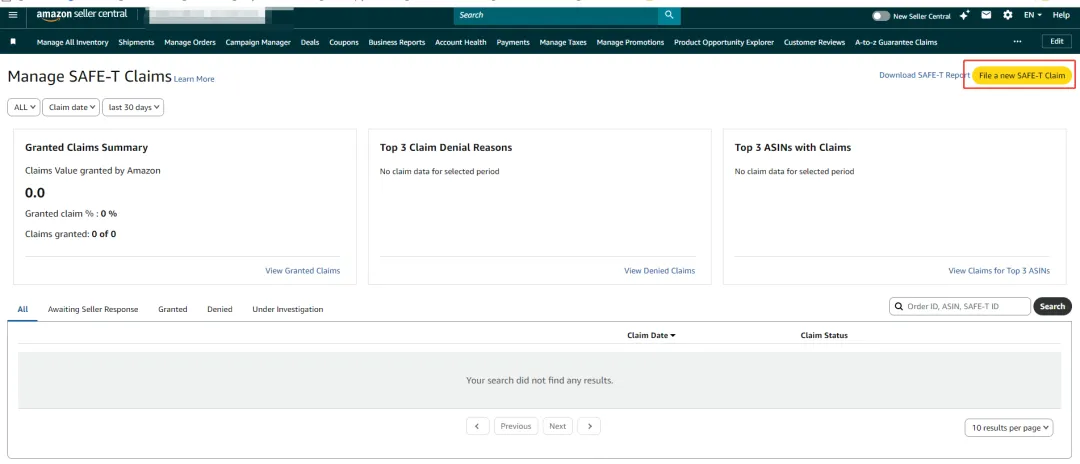This screenshot has height=464, width=1080.
Task: Open the Shipments menu item
Action: pyautogui.click(x=136, y=42)
